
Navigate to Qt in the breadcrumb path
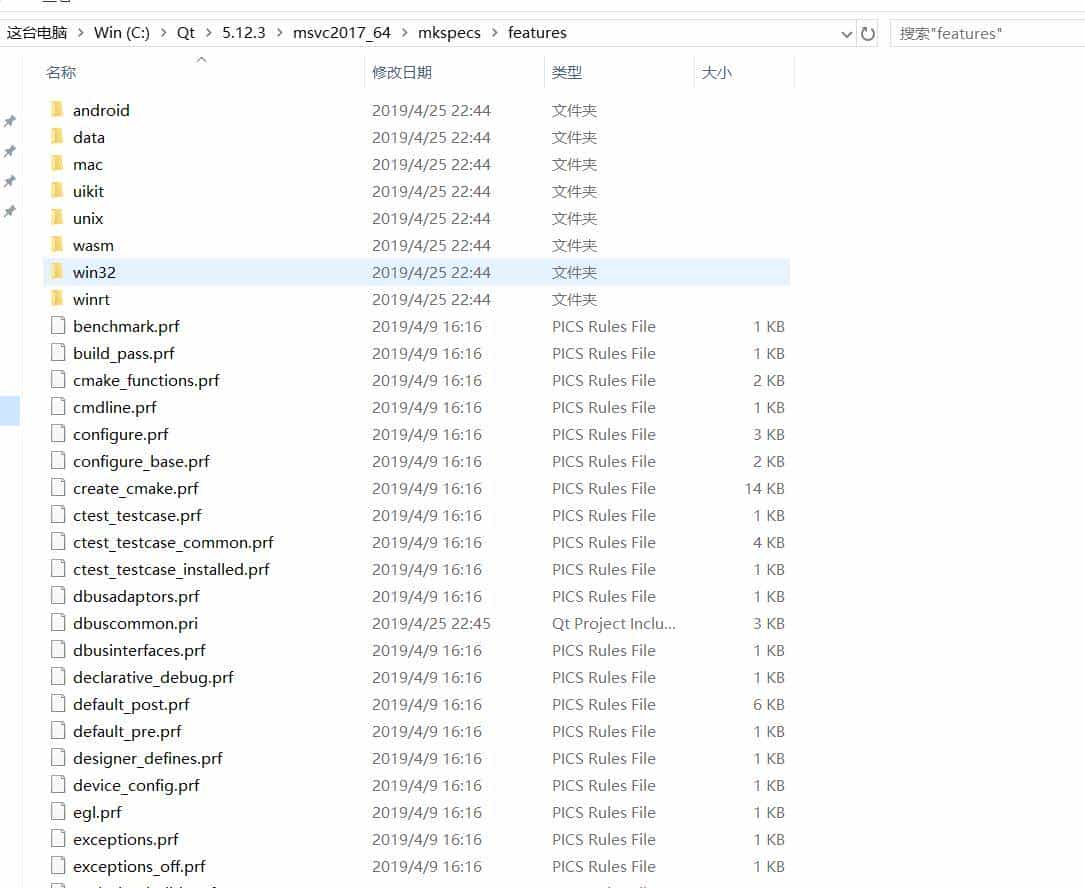(186, 33)
